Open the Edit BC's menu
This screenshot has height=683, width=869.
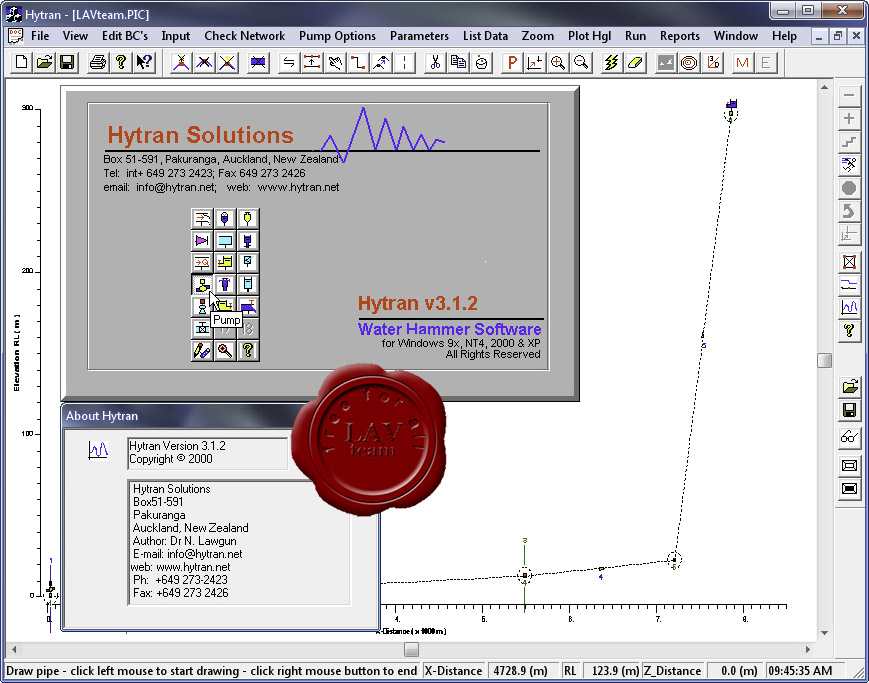(x=125, y=36)
